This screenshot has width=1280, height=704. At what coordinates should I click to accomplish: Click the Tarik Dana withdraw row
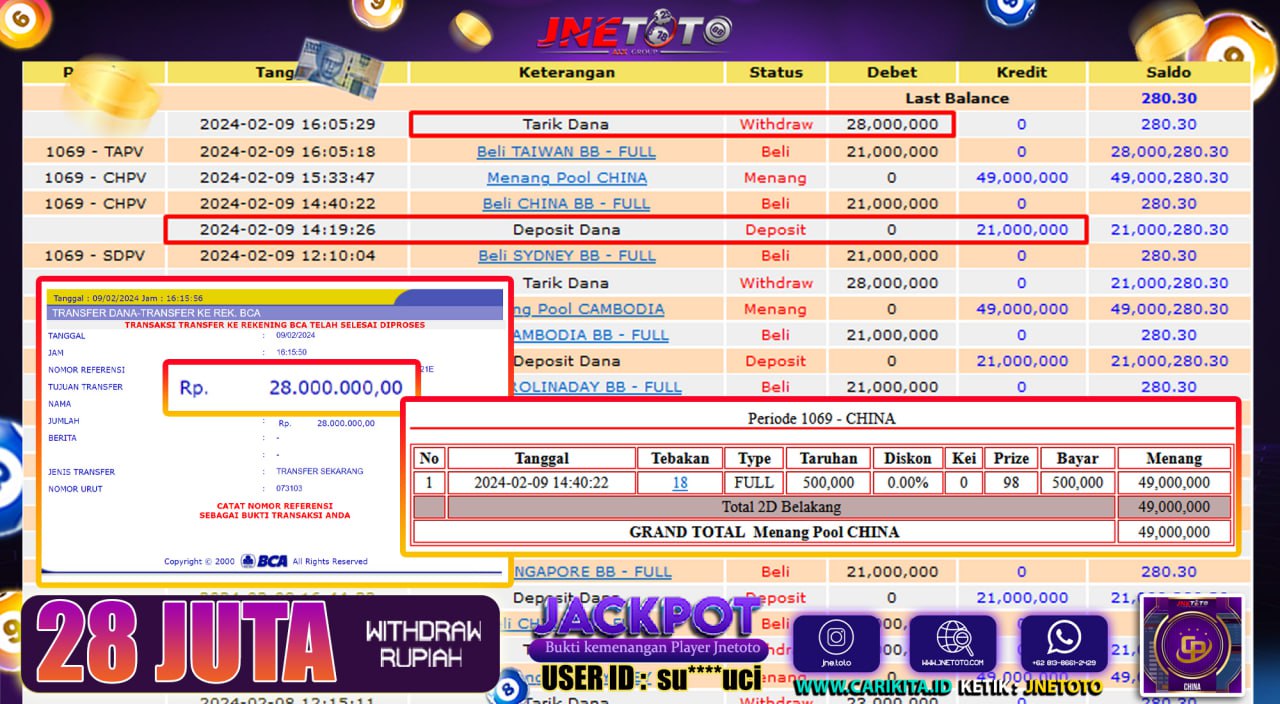(566, 125)
